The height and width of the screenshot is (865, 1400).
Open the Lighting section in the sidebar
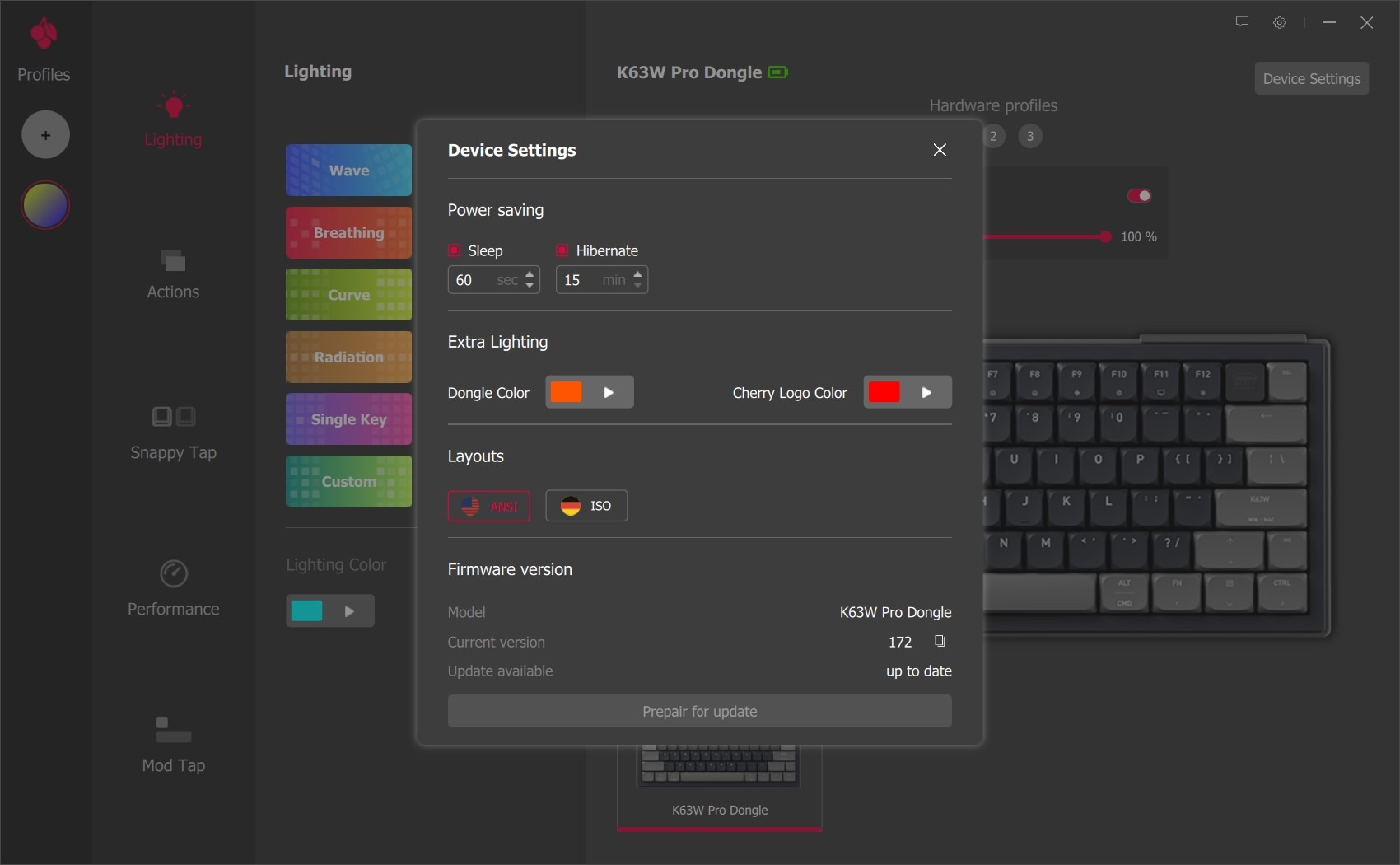173,119
